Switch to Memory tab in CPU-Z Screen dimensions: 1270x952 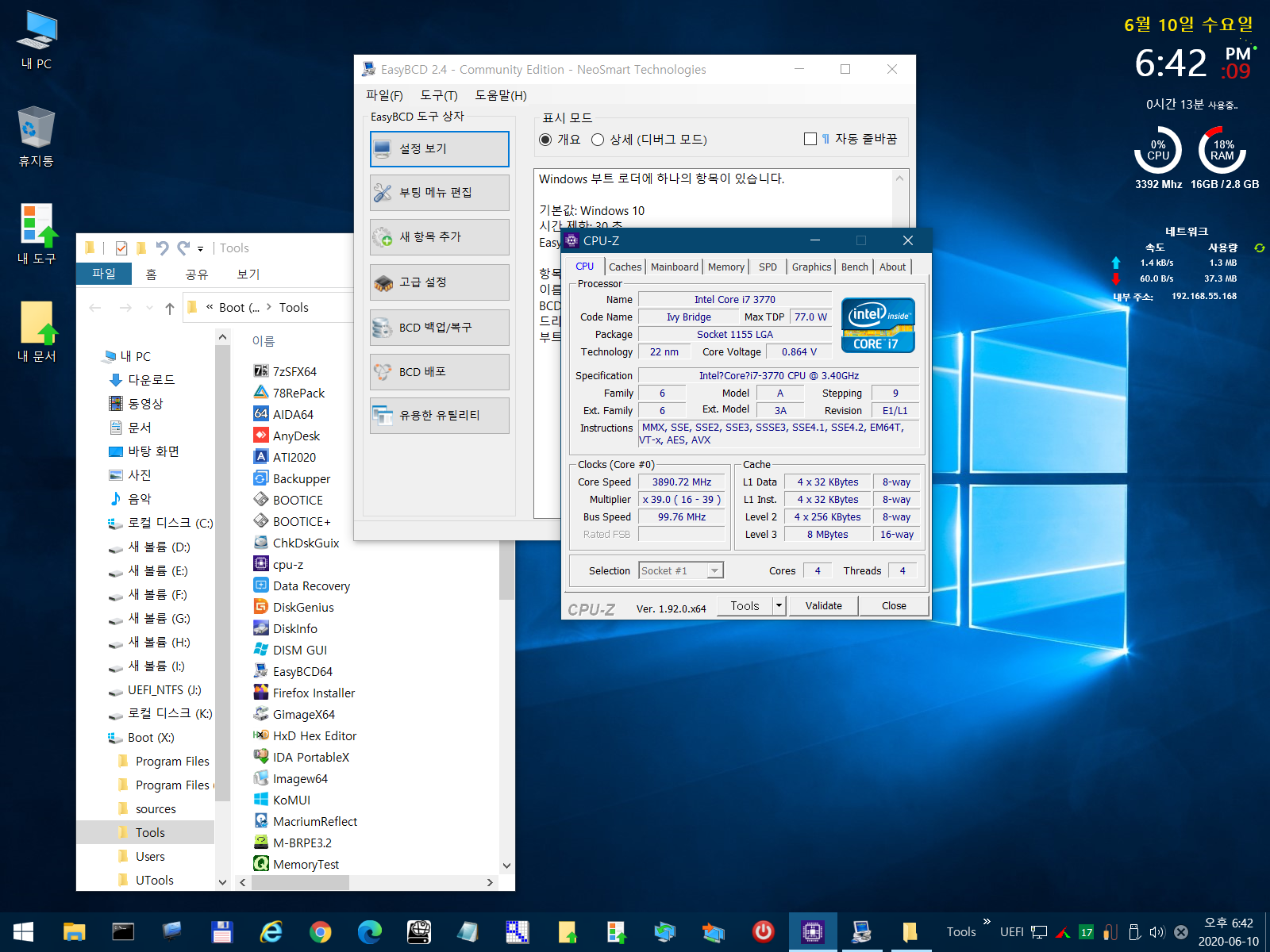726,267
